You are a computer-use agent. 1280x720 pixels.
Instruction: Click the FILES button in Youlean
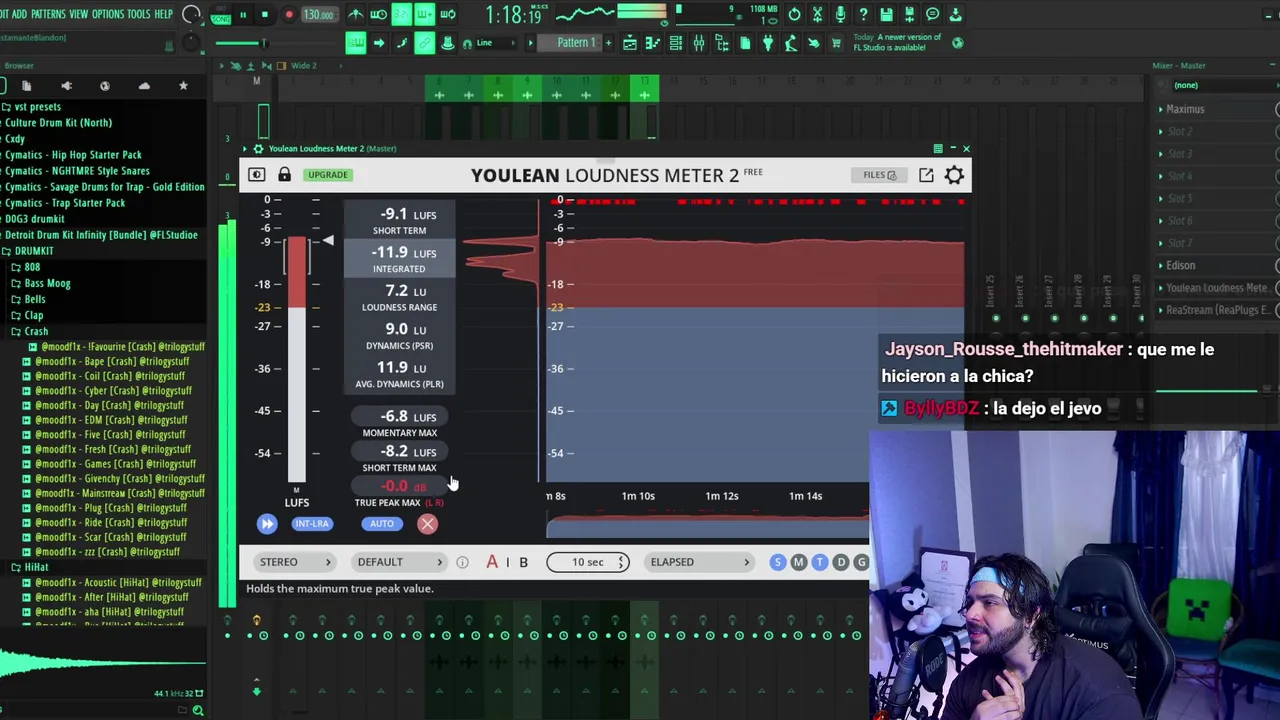pos(880,175)
